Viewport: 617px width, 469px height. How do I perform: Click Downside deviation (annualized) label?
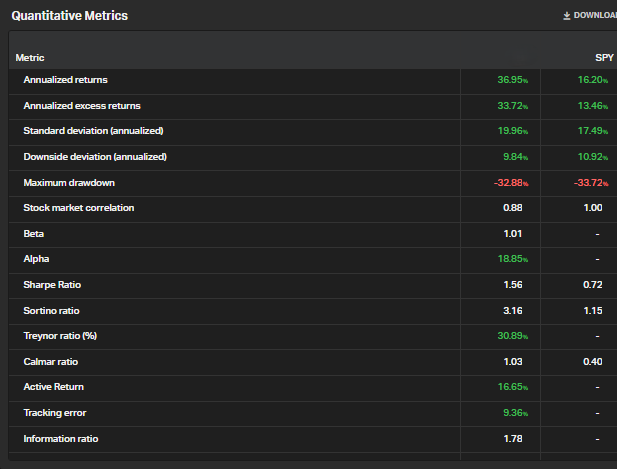pos(95,157)
